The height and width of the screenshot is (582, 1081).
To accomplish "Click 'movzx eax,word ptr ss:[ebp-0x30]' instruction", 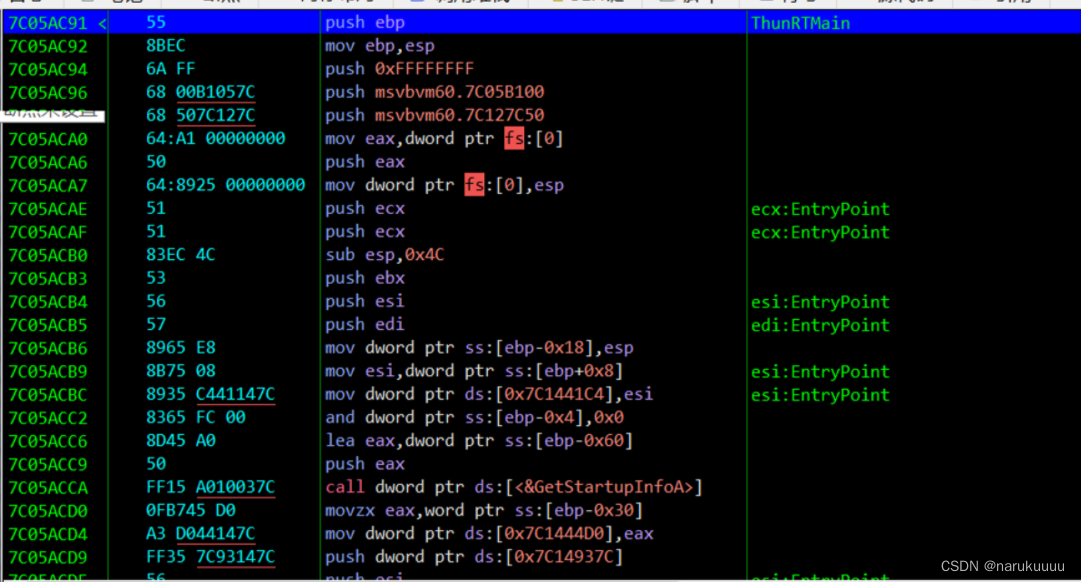I will coord(484,511).
